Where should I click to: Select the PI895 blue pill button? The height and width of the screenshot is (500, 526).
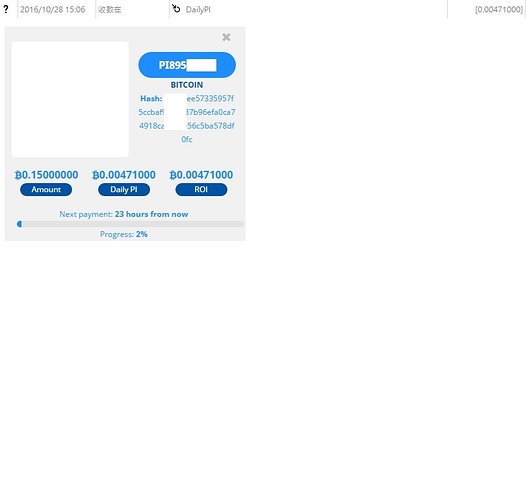tap(187, 65)
